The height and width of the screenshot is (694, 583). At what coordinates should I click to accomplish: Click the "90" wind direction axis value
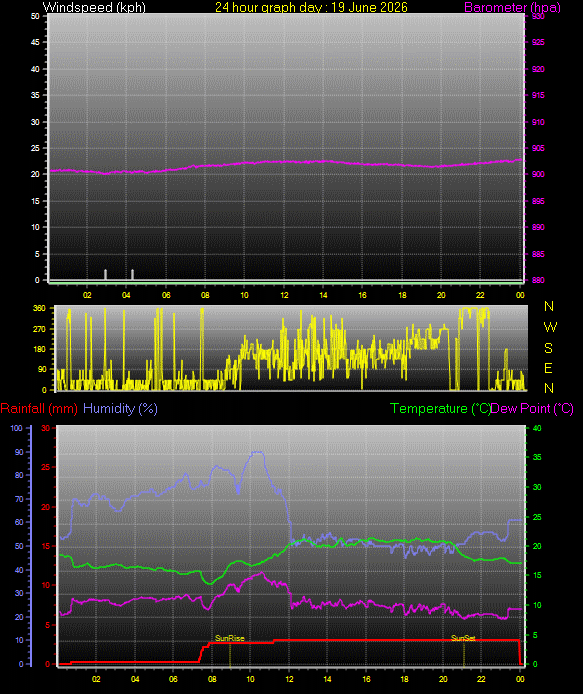coord(42,369)
